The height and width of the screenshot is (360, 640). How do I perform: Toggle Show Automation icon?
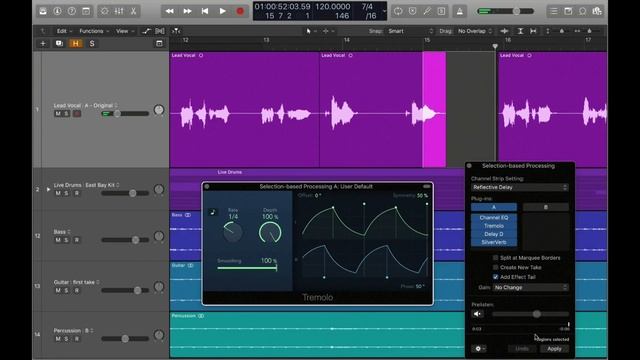(x=146, y=31)
